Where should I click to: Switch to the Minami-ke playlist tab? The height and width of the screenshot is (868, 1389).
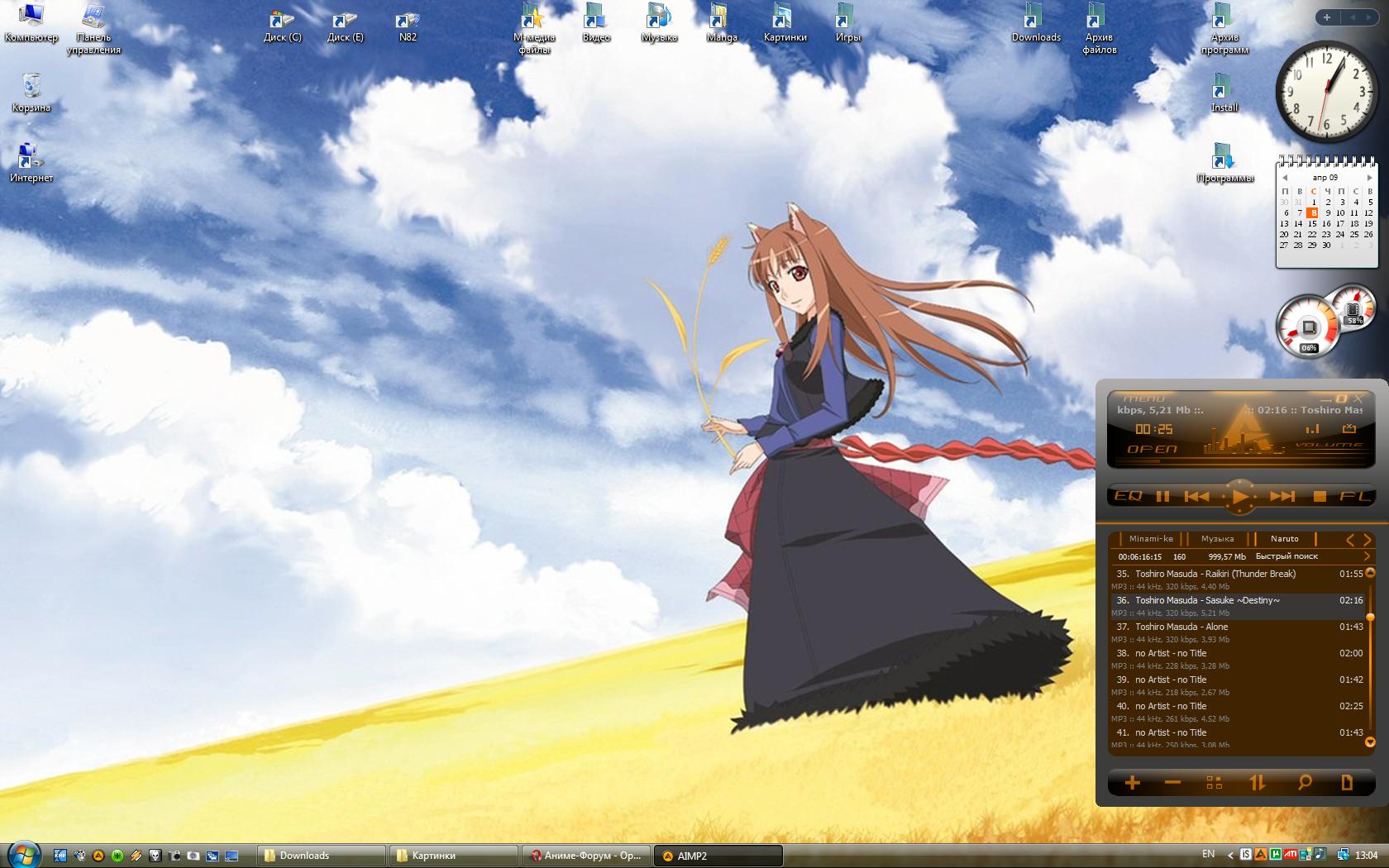[x=1151, y=539]
